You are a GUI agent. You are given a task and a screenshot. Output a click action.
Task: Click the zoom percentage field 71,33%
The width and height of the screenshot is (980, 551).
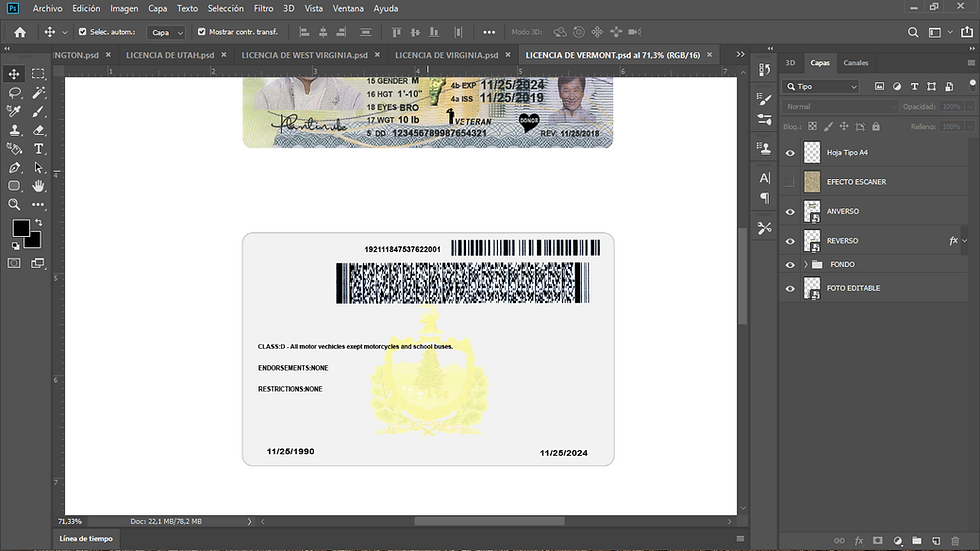[70, 521]
